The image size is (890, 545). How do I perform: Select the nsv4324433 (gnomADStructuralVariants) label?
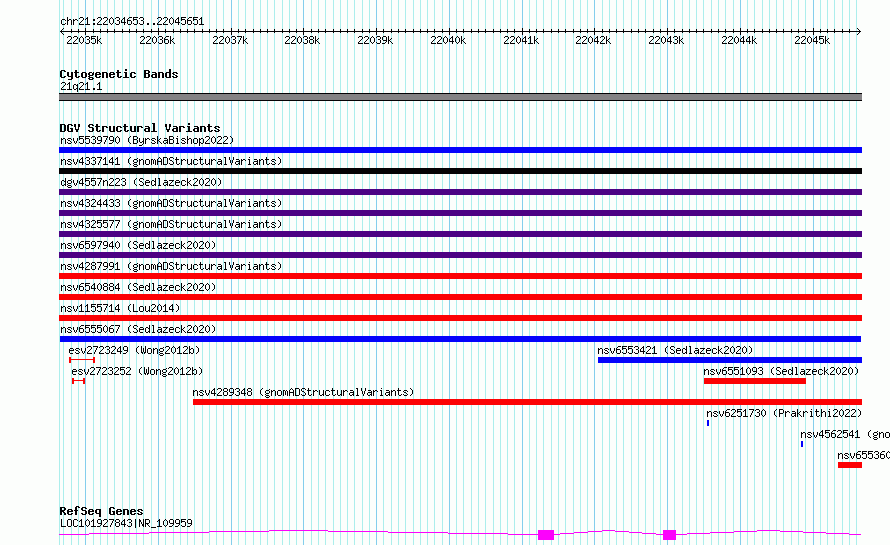pyautogui.click(x=171, y=203)
